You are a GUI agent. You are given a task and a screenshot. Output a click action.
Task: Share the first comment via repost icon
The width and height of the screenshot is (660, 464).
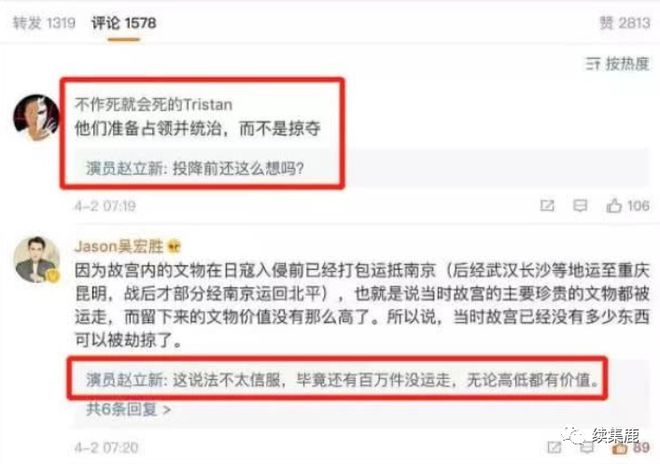[547, 205]
